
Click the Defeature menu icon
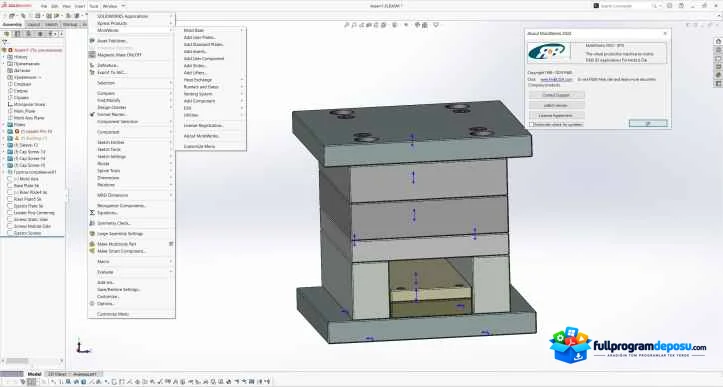pos(92,65)
